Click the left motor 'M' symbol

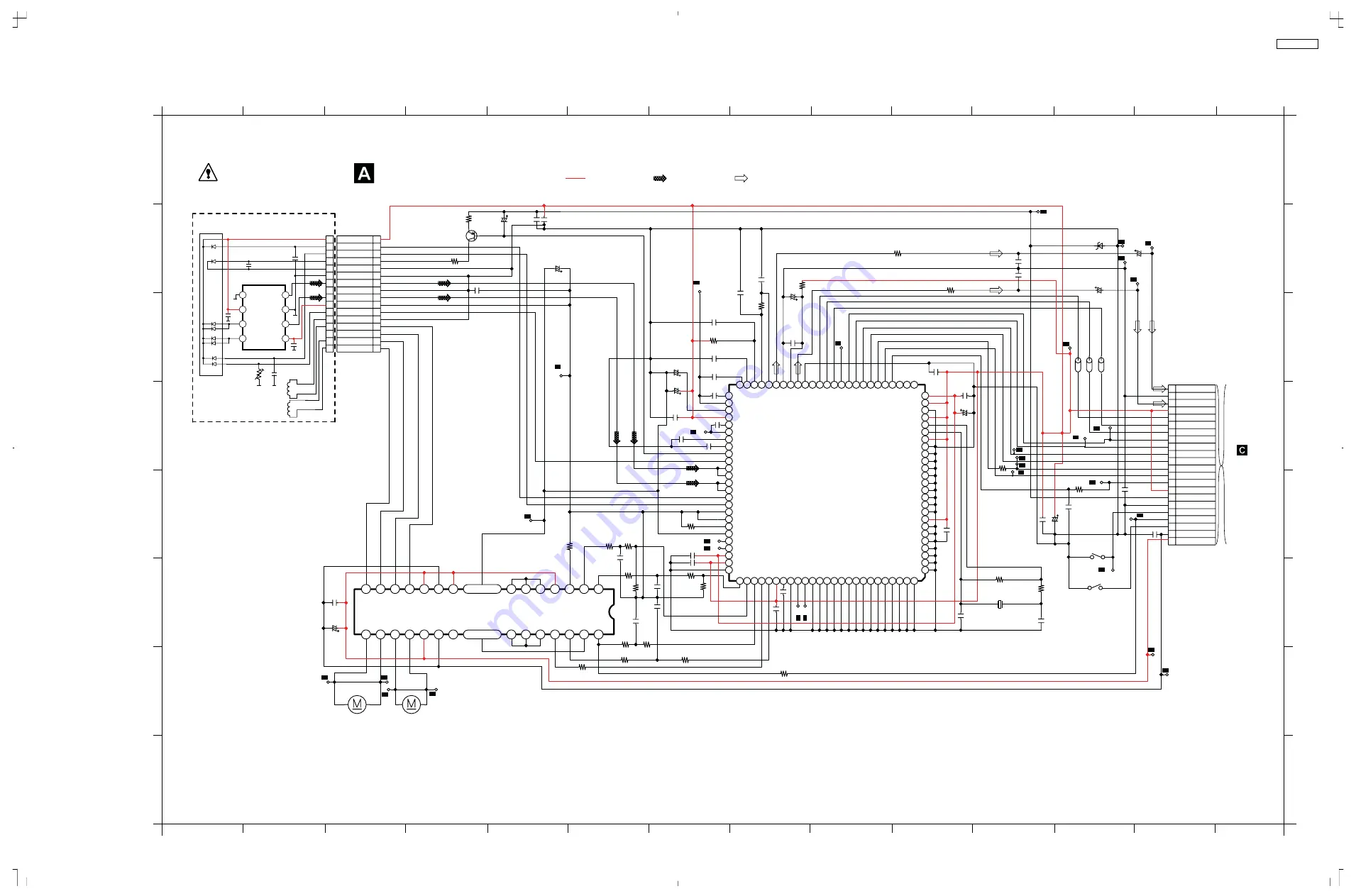tap(357, 704)
